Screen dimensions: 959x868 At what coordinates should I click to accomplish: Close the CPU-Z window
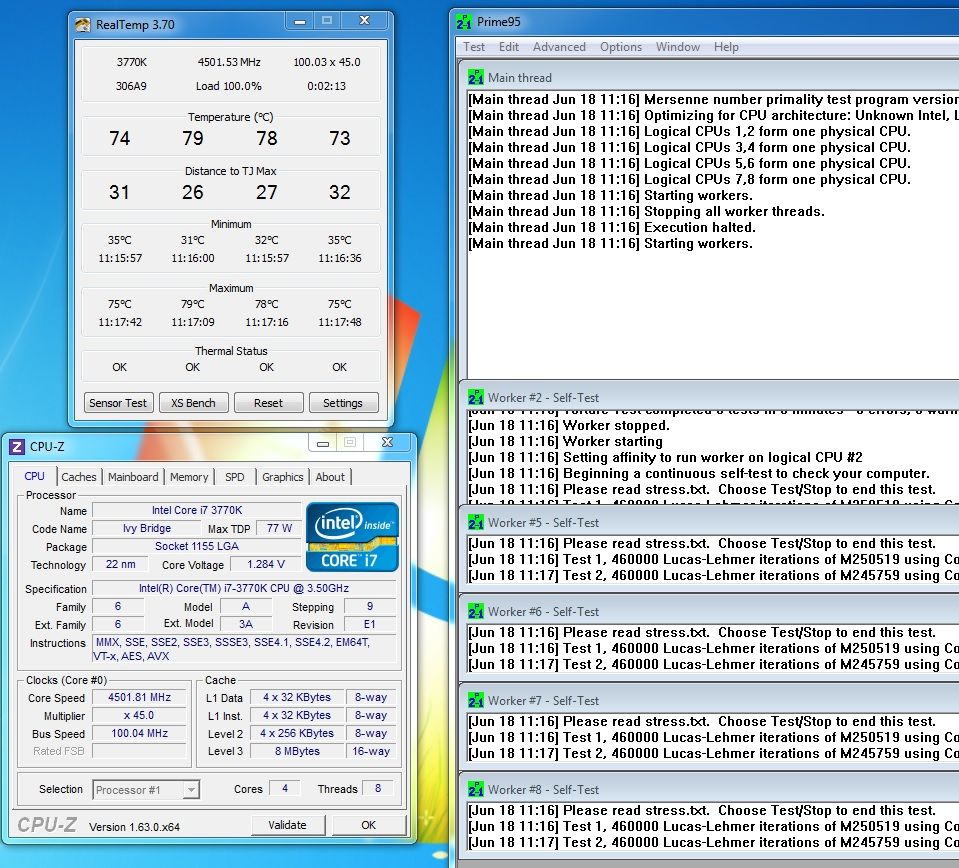388,442
